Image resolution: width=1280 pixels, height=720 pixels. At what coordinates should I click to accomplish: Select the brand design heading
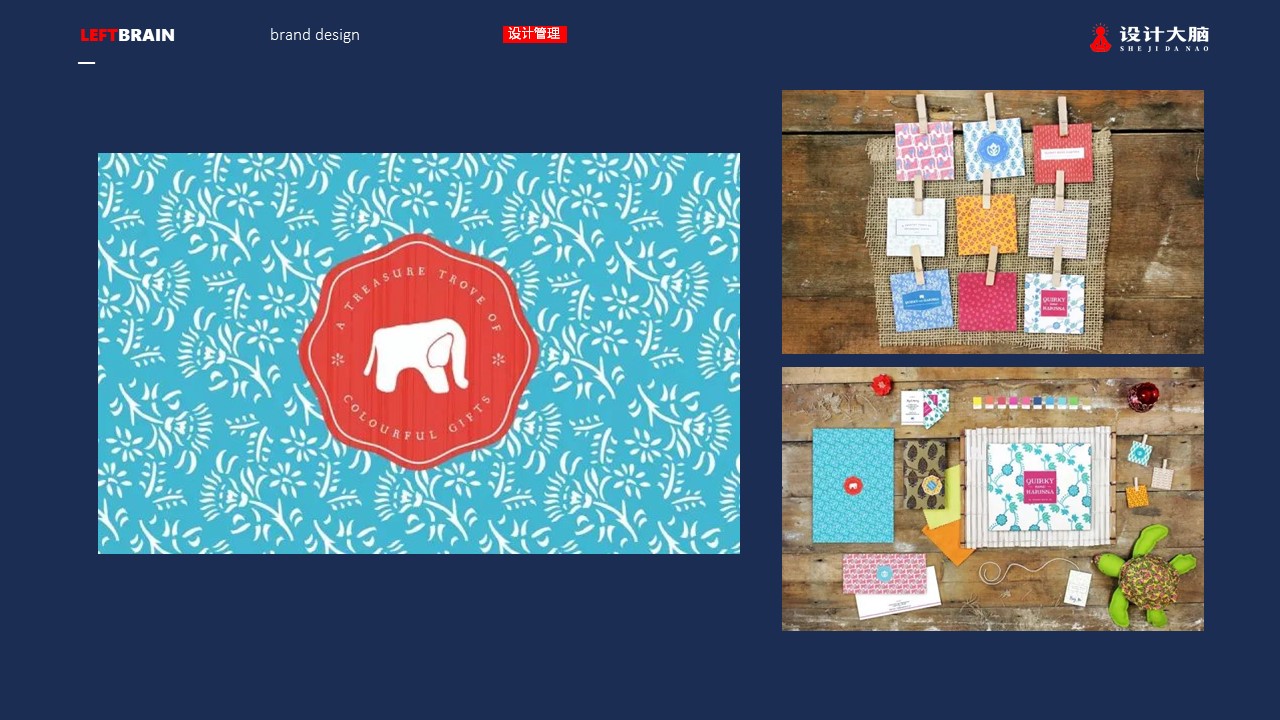click(x=315, y=35)
